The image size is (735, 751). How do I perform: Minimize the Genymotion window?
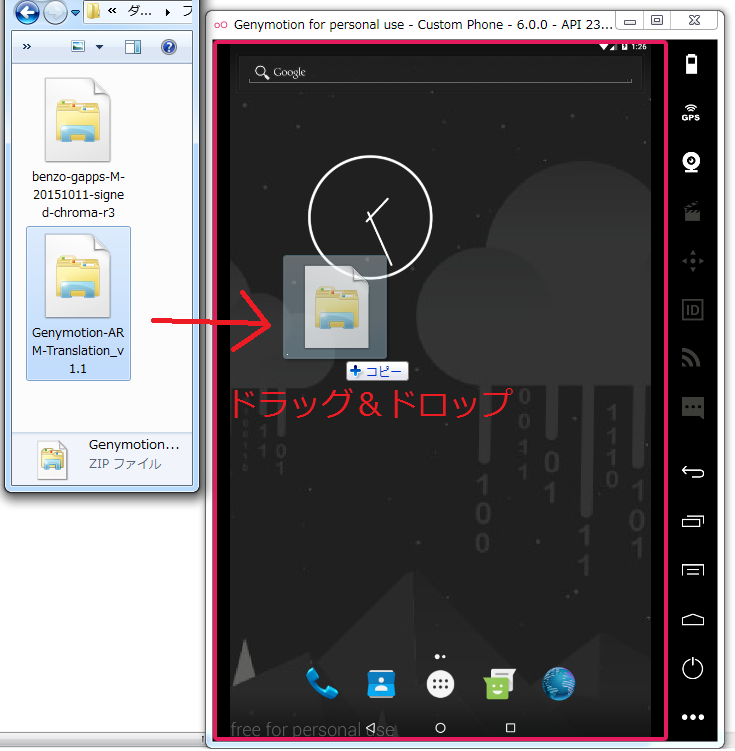point(630,21)
